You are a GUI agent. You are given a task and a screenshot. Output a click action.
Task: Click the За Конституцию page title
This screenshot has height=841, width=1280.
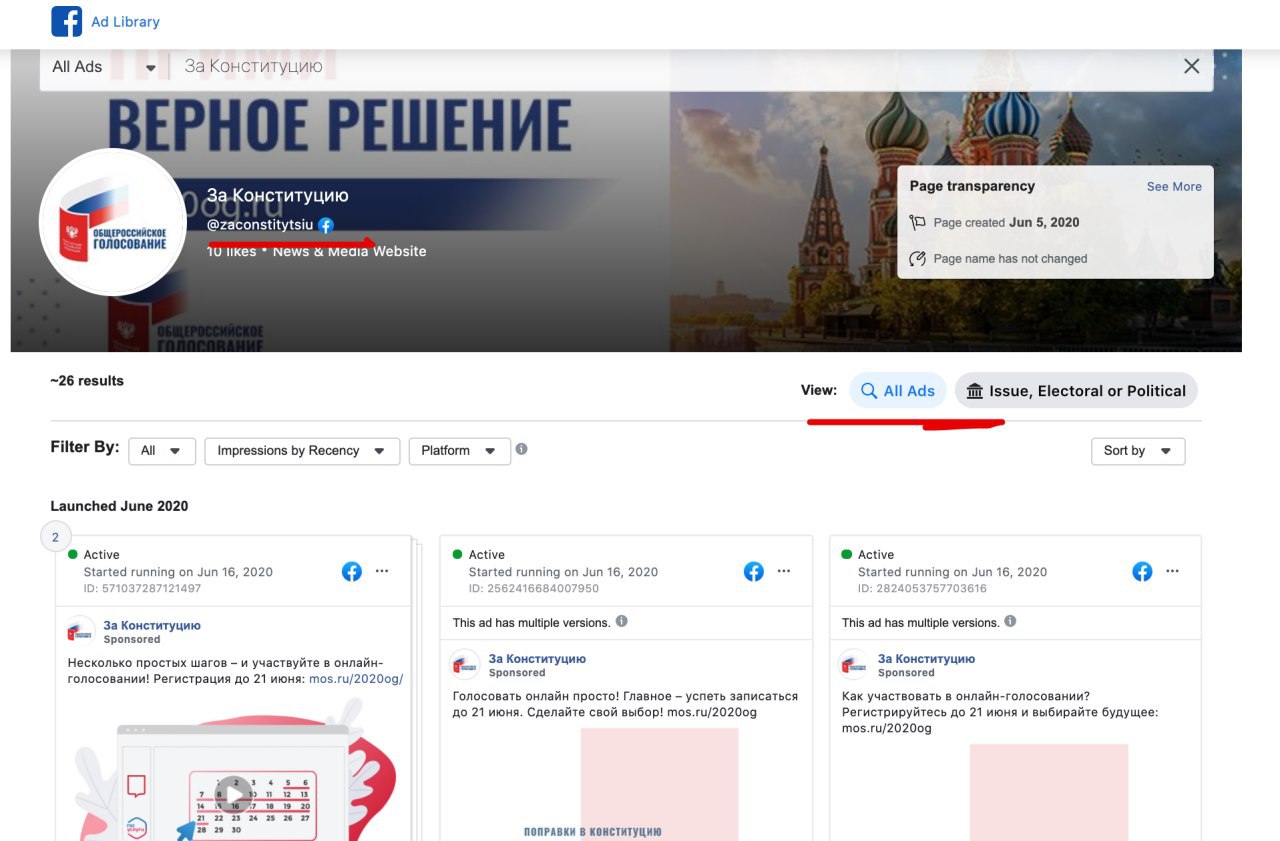coord(277,195)
